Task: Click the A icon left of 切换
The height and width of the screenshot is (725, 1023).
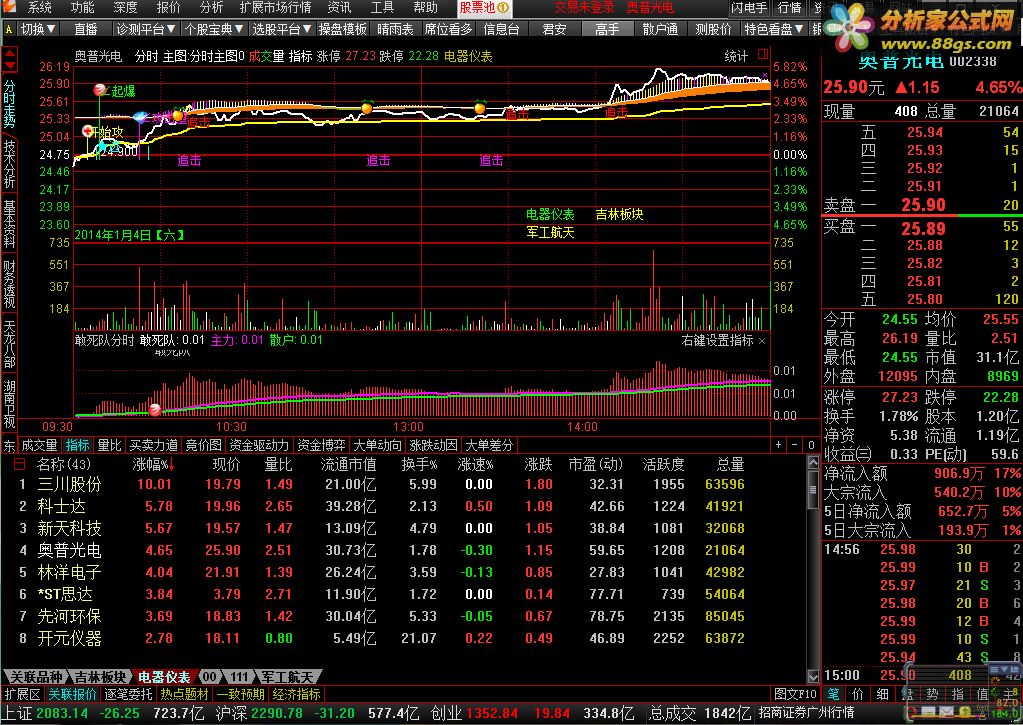Action: click(8, 29)
